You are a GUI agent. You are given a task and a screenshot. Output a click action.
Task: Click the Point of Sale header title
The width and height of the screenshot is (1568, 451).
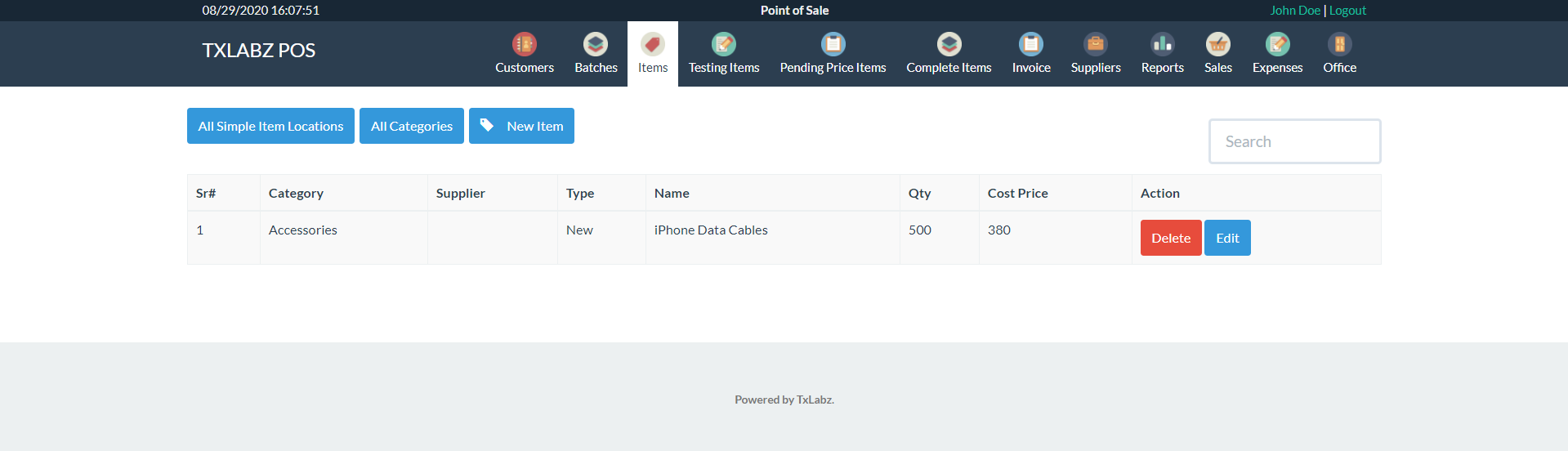(794, 11)
